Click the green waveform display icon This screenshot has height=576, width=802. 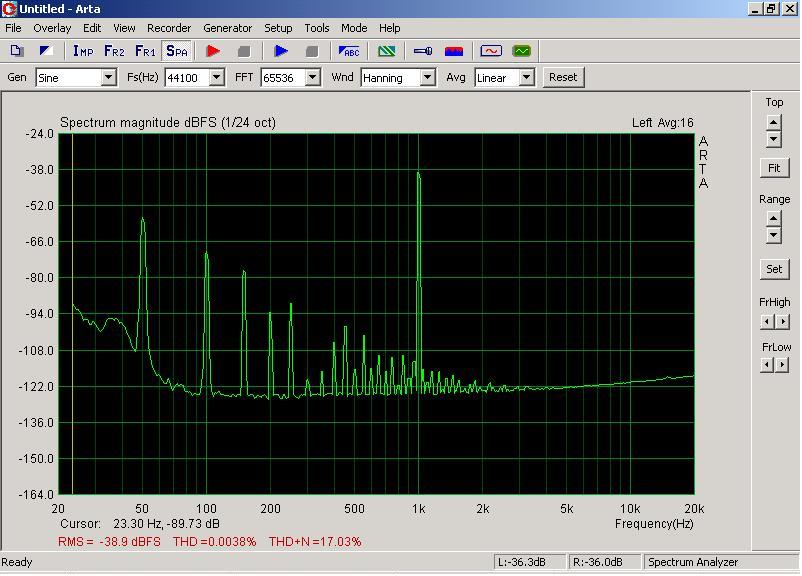coord(522,51)
